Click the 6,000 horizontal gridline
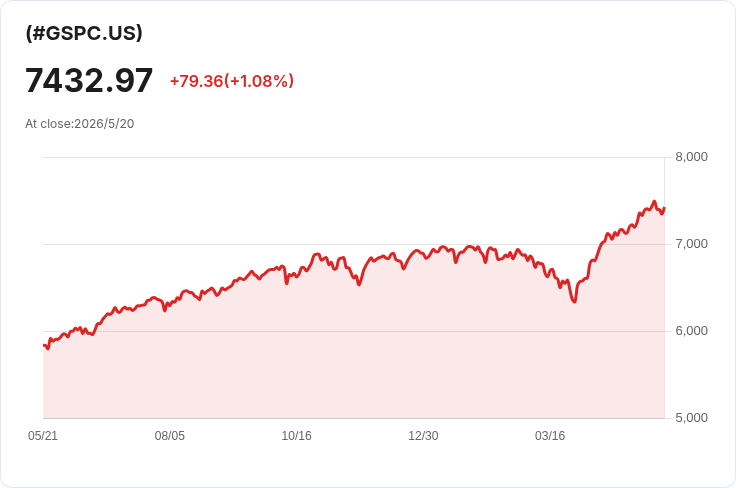 354,331
